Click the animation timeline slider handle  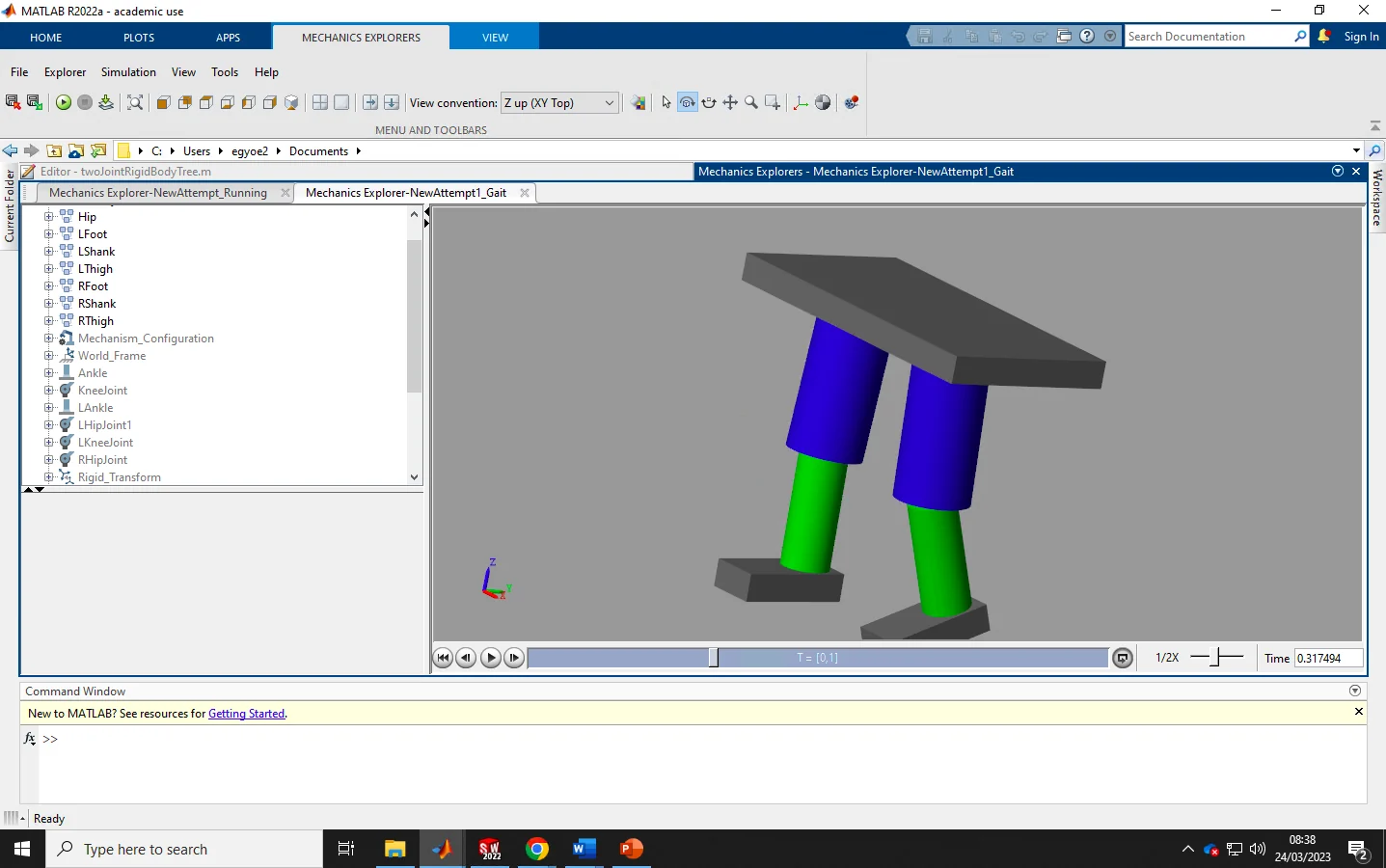click(x=714, y=658)
